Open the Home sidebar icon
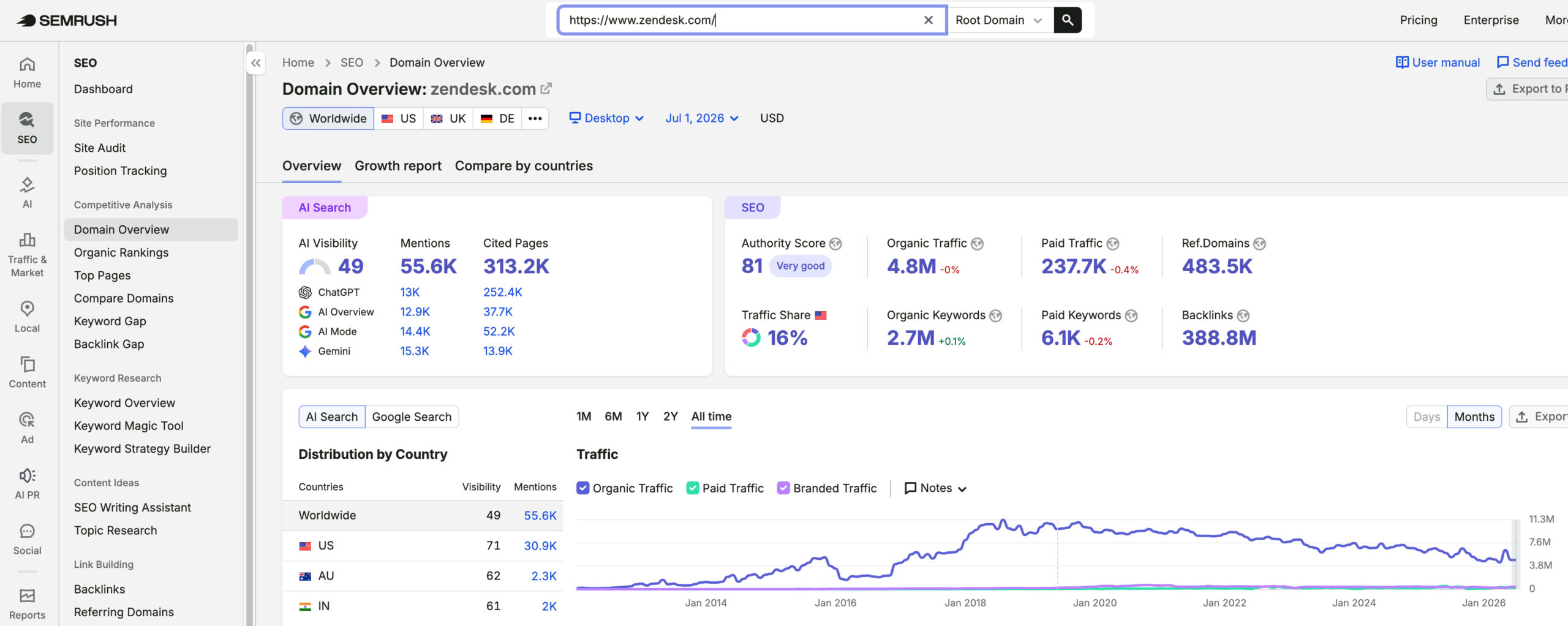The image size is (1568, 626). 27,73
